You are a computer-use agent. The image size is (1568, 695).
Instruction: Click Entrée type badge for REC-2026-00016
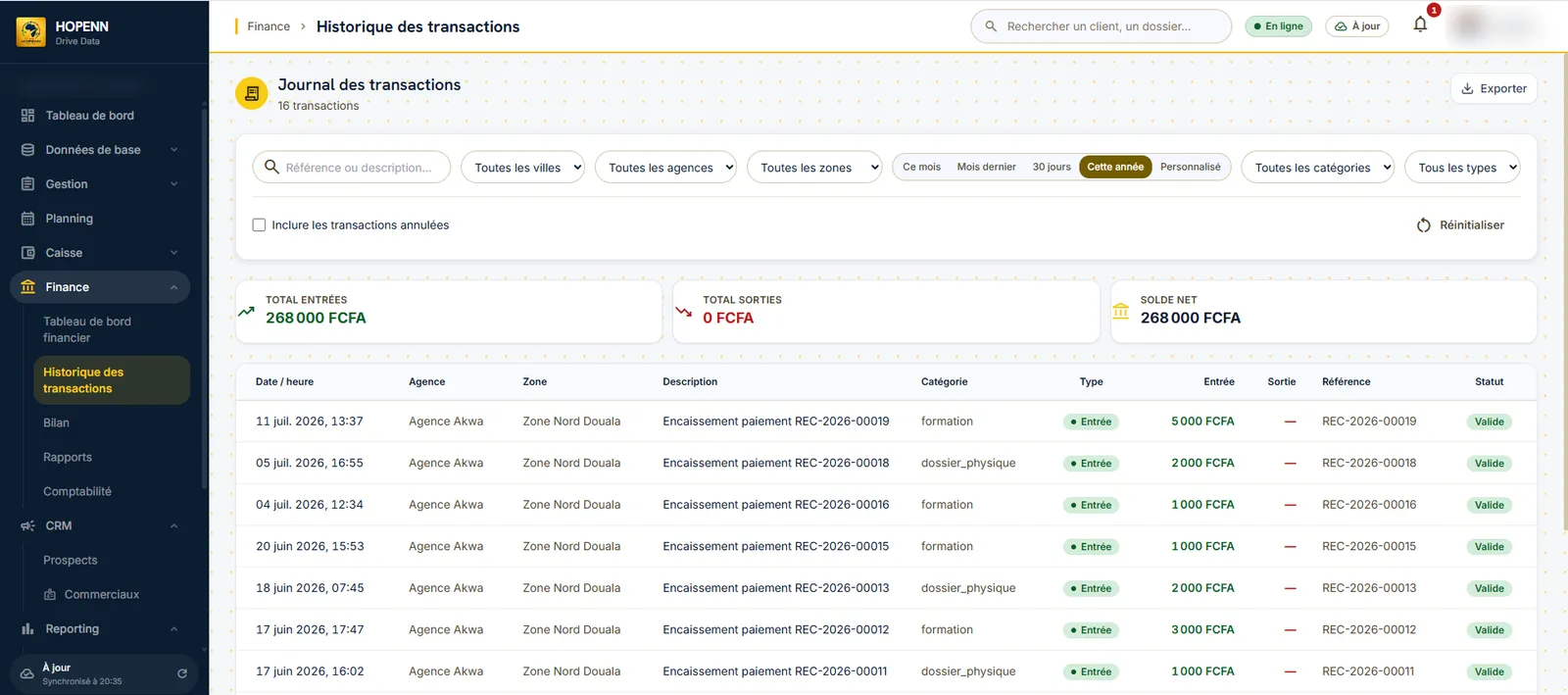pyautogui.click(x=1091, y=505)
